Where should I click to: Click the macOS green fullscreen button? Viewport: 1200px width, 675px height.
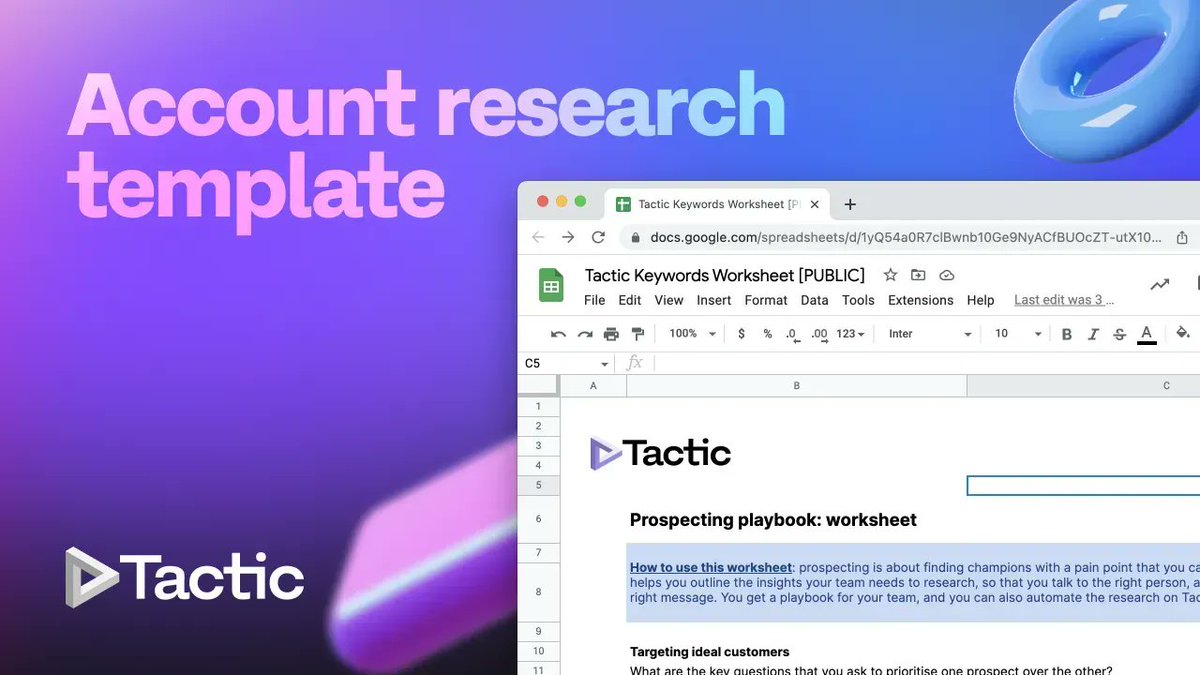581,202
